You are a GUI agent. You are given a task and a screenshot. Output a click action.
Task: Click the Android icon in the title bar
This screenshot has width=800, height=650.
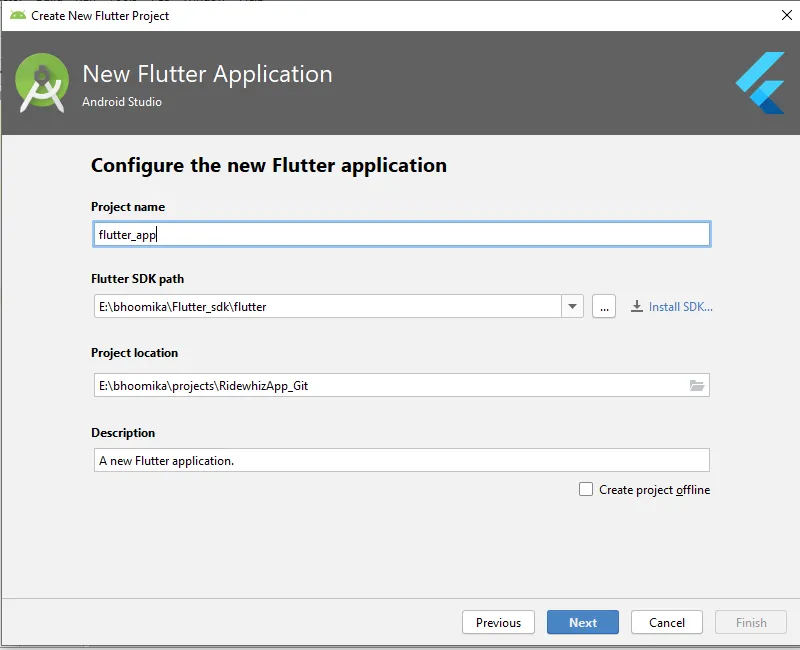pos(17,15)
